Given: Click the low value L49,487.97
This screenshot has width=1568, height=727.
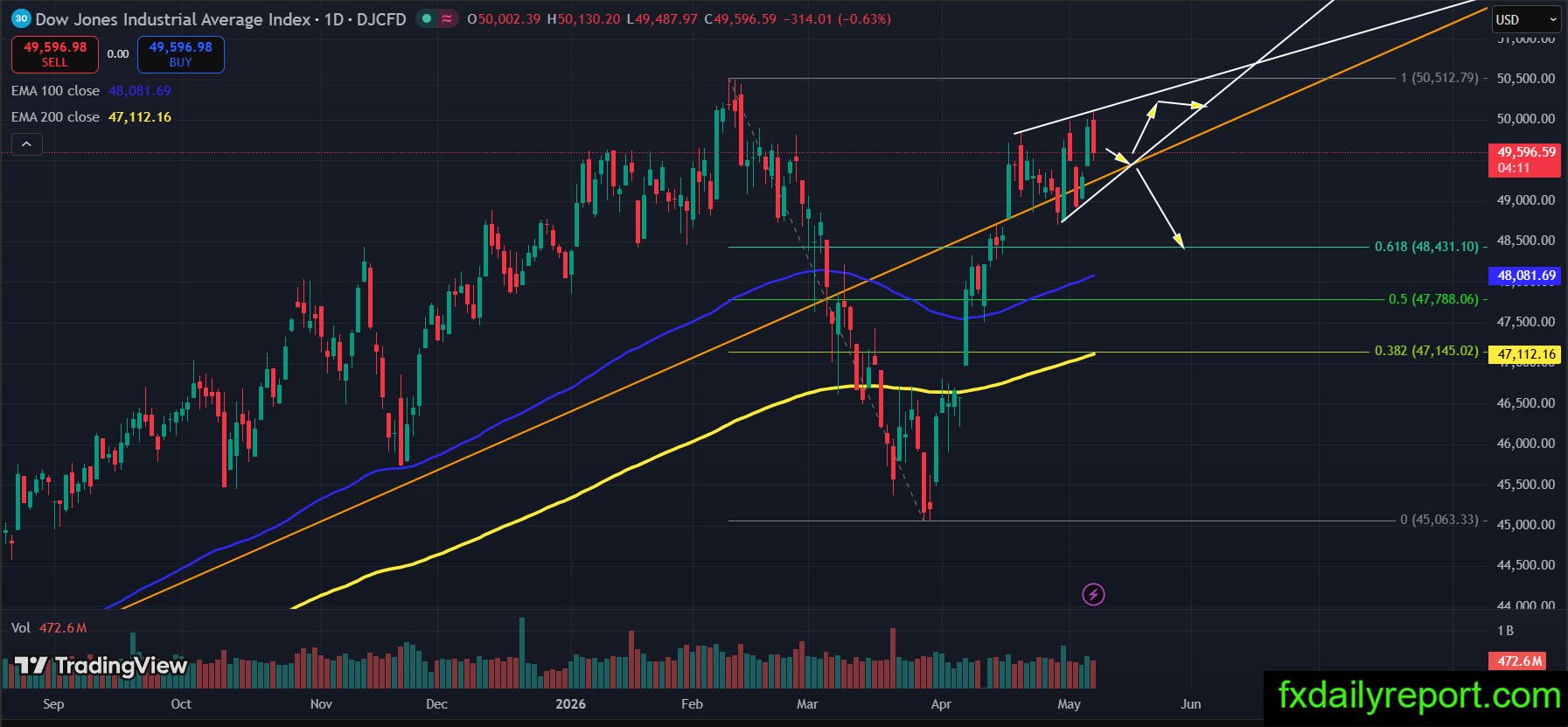Looking at the screenshot, I should (662, 19).
